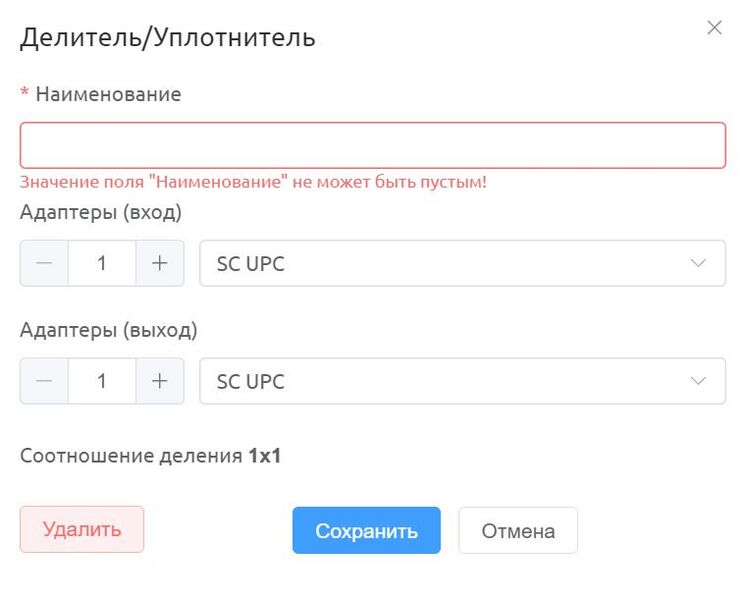Click the Адаптеры (выход) label

coord(108,330)
